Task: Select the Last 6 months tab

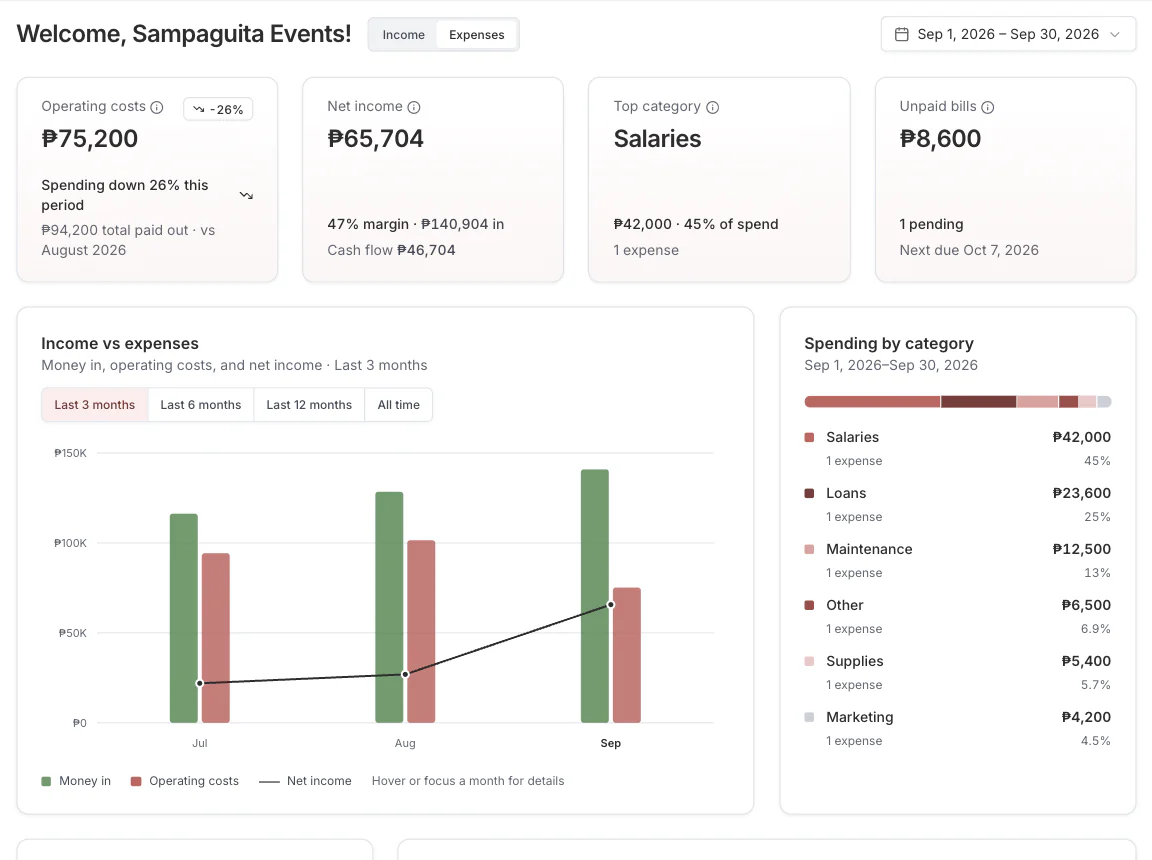Action: coord(201,405)
